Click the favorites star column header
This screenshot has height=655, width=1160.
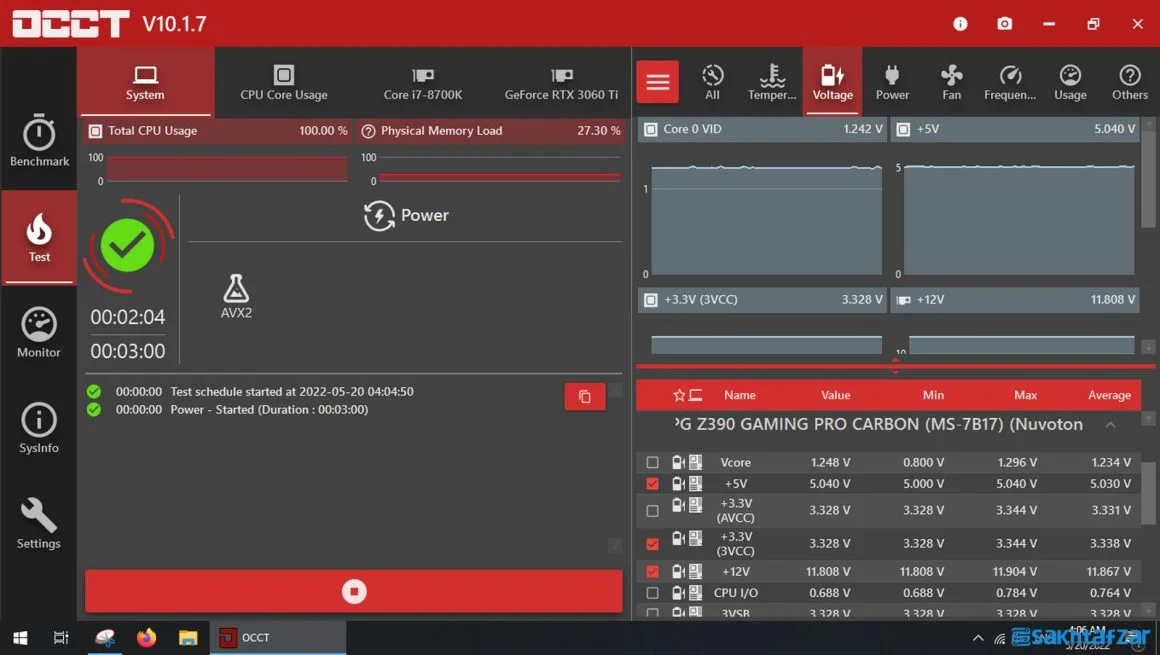click(x=679, y=395)
